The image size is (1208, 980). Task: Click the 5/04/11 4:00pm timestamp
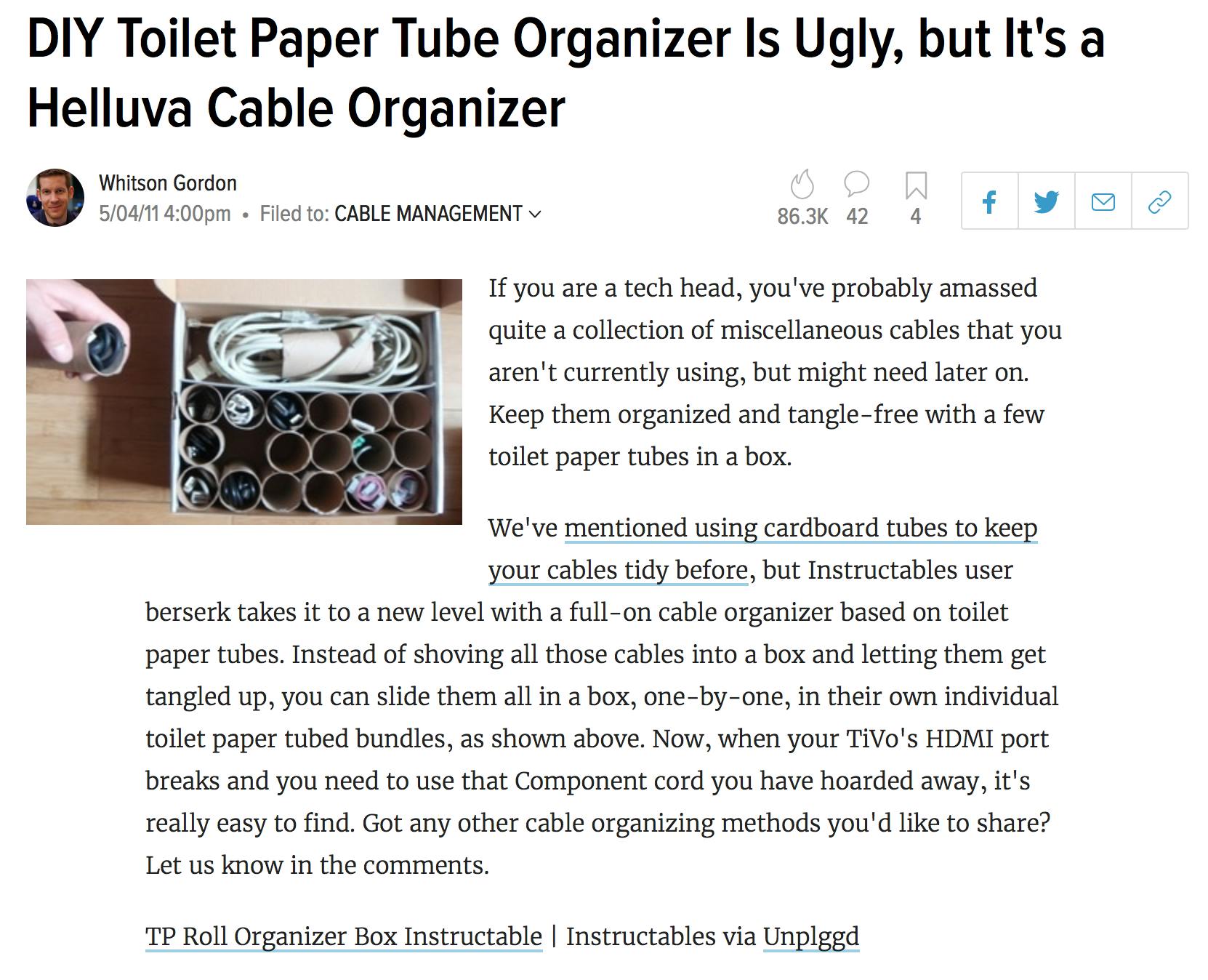[165, 214]
